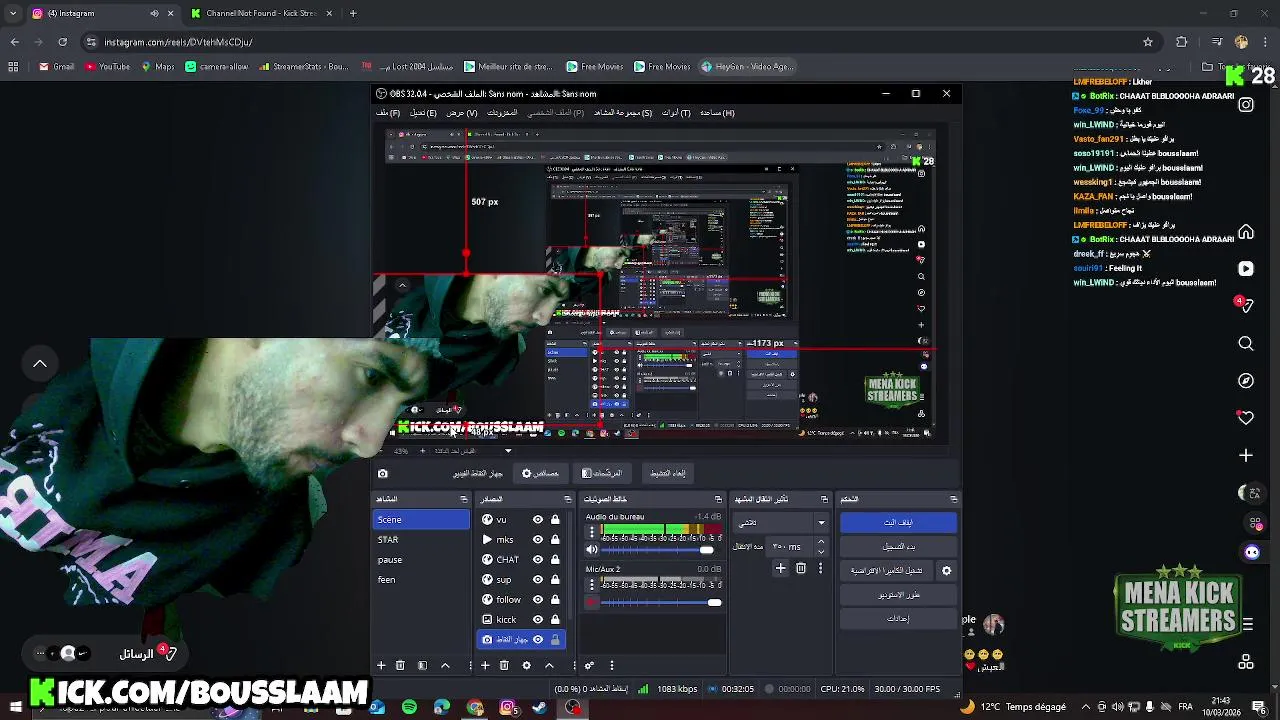
Task: Toggle eye icon for follow source
Action: (538, 600)
